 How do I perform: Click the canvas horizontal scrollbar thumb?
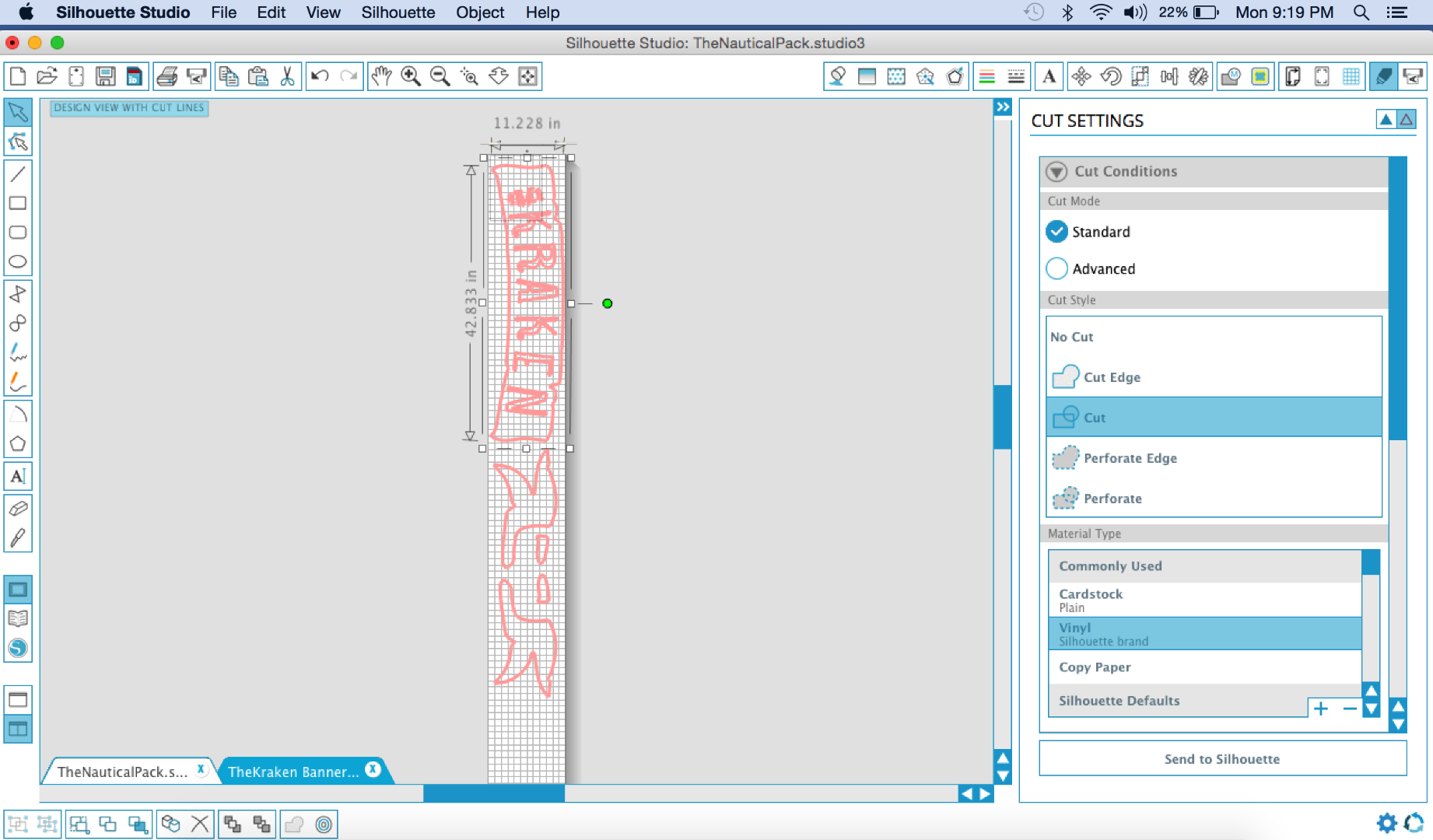tap(494, 793)
